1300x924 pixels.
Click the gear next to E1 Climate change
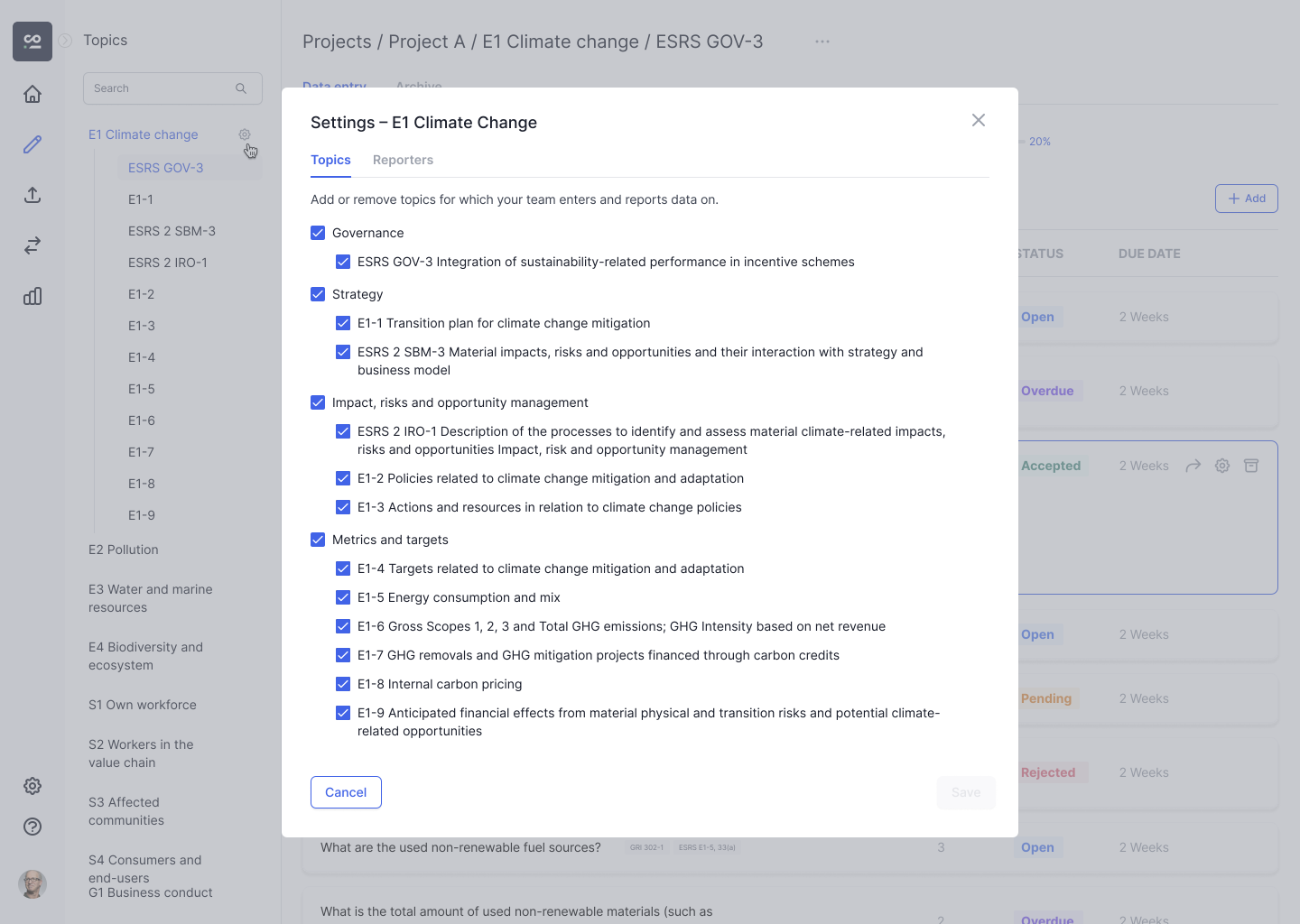click(245, 134)
